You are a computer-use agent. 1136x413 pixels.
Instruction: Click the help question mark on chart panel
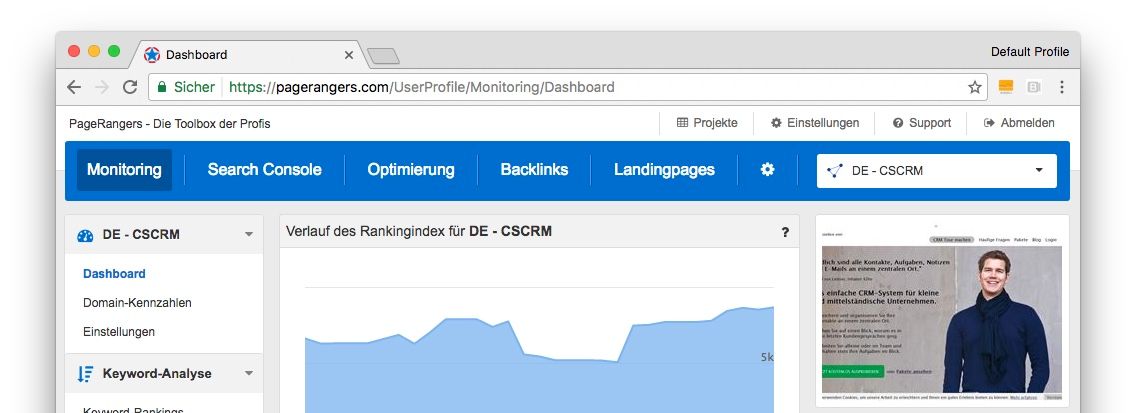[785, 232]
